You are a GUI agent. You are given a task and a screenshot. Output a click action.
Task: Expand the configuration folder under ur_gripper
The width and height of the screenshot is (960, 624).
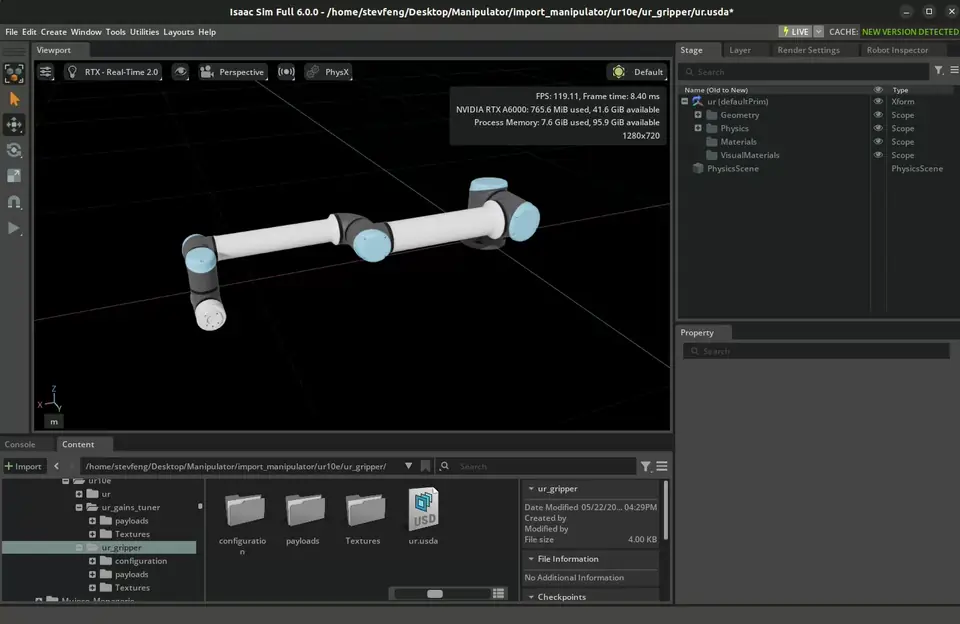pos(92,561)
